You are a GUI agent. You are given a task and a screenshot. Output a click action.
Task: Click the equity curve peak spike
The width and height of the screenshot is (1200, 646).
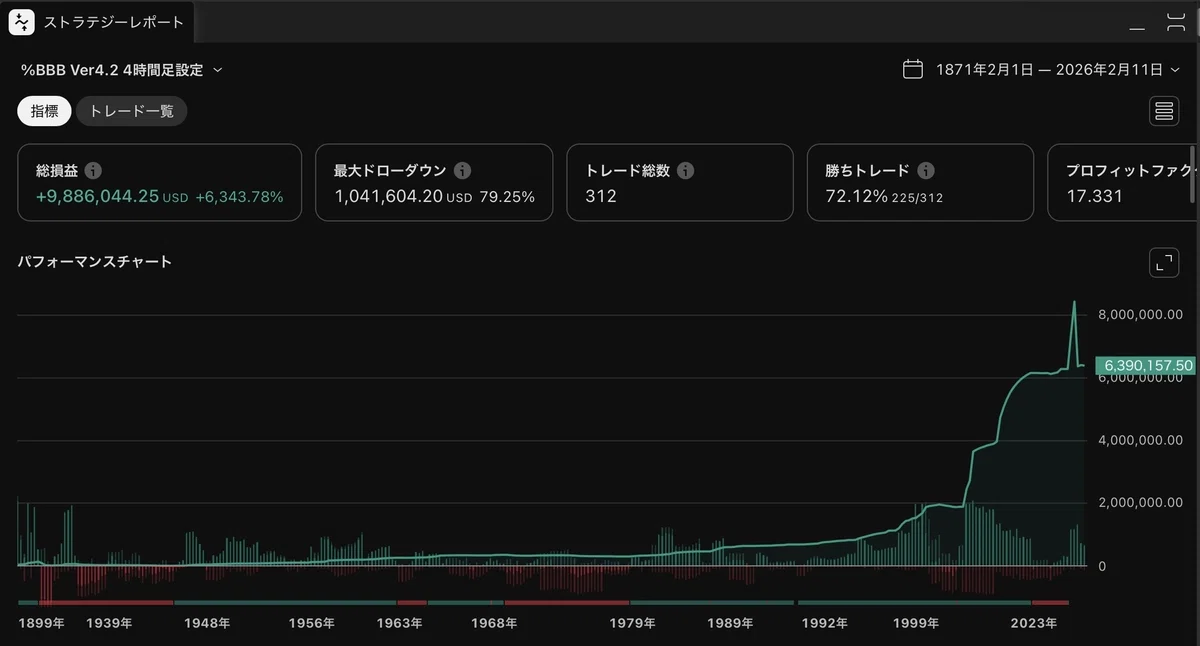click(1075, 302)
